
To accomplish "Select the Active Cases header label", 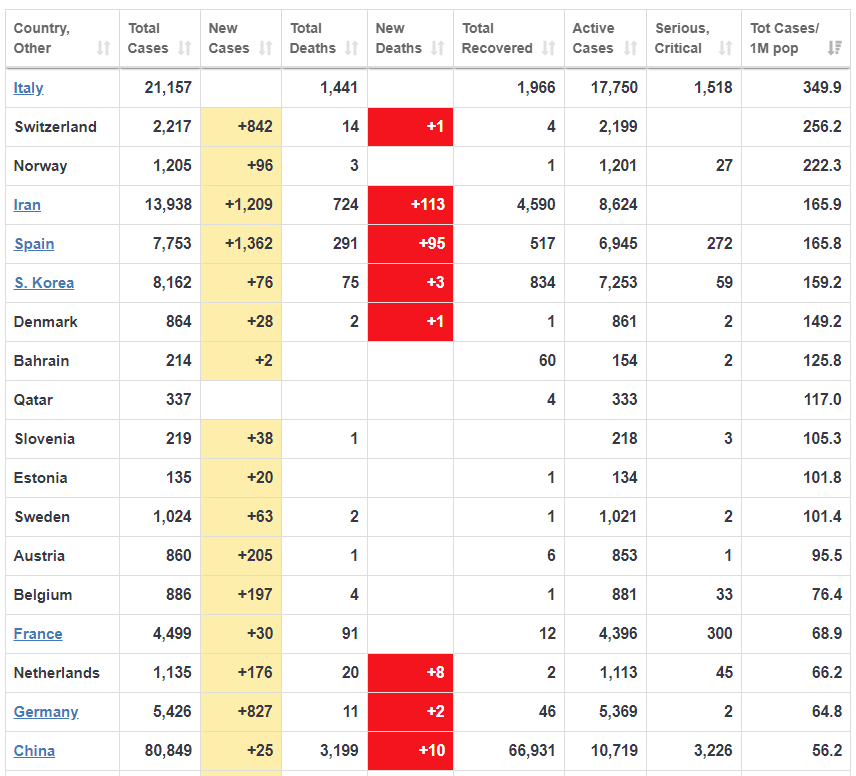I will 593,38.
